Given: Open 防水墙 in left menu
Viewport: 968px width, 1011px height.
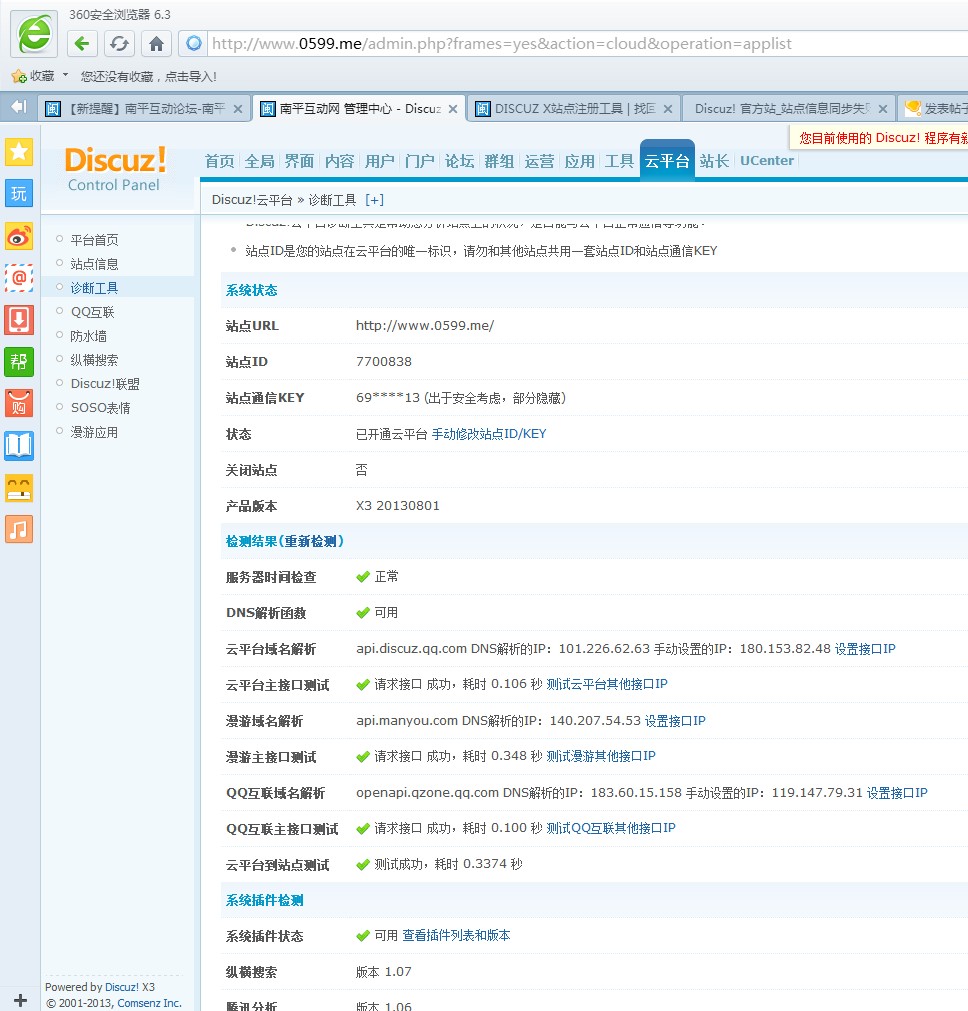Looking at the screenshot, I should pyautogui.click(x=88, y=336).
